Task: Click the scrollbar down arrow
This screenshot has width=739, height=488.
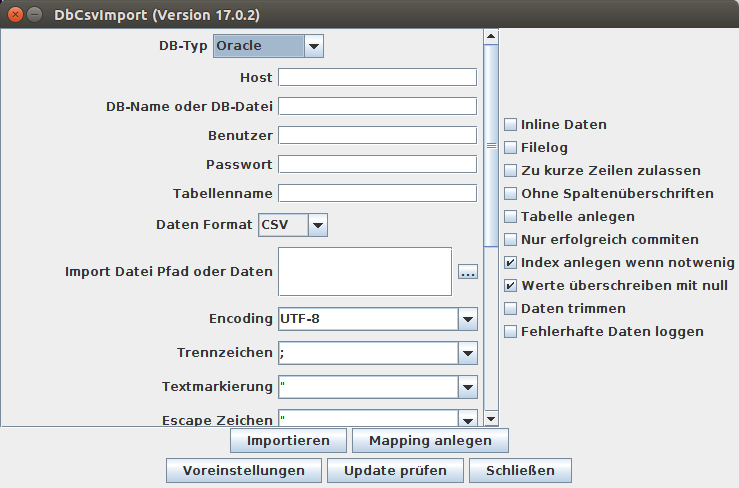Action: click(491, 418)
